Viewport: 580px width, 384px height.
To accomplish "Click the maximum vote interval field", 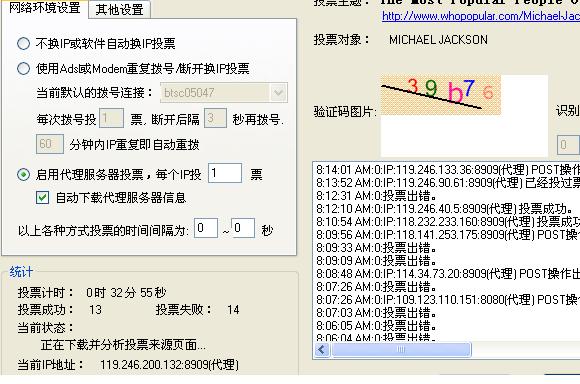I will [243, 228].
